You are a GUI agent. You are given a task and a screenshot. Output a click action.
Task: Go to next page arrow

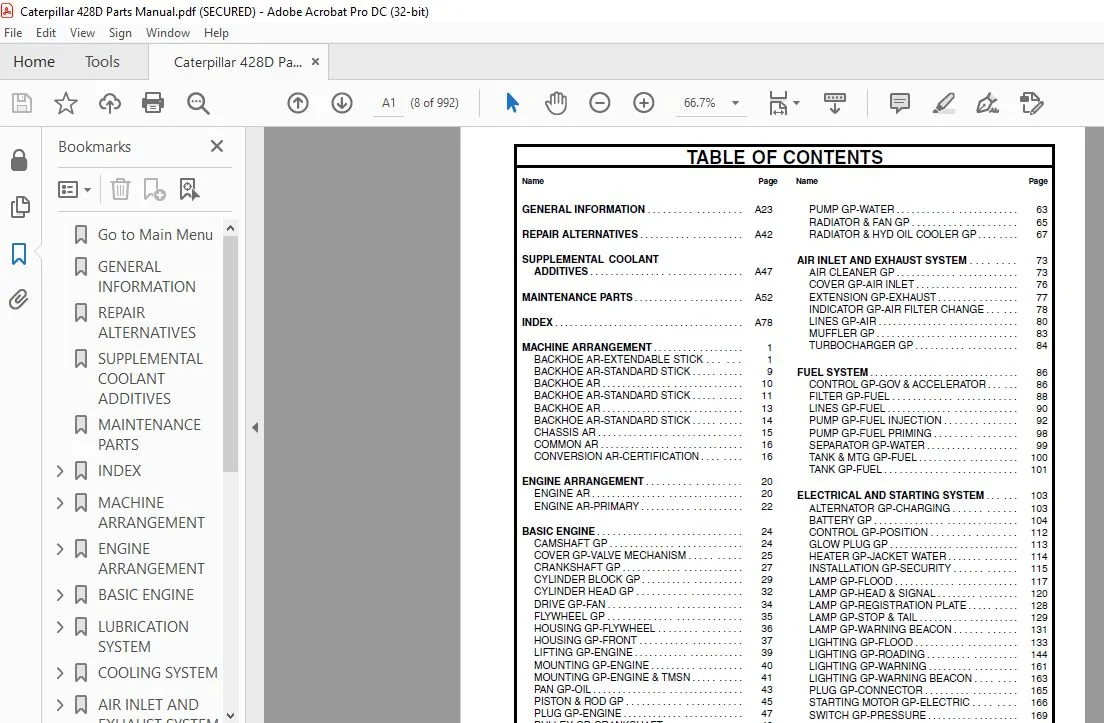coord(342,103)
